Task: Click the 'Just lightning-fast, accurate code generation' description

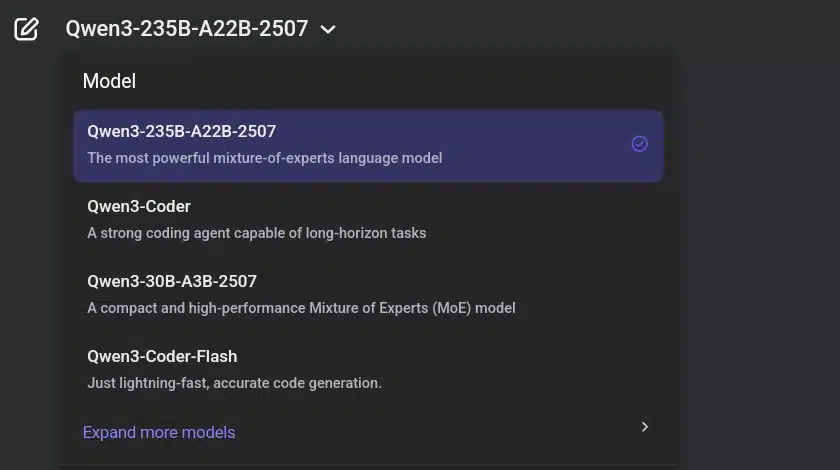Action: 234,383
